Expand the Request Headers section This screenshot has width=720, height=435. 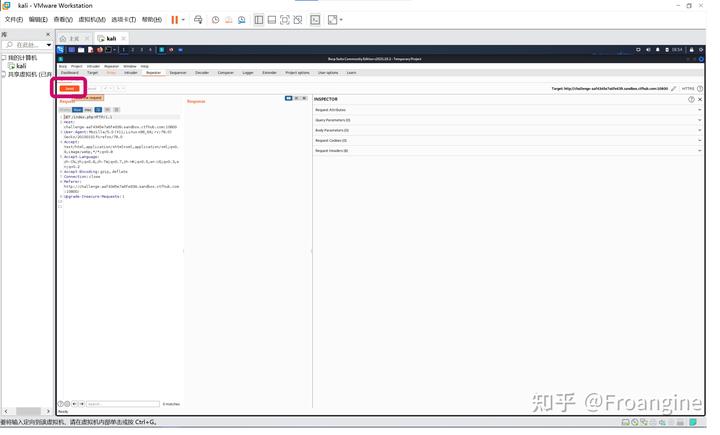coord(507,151)
